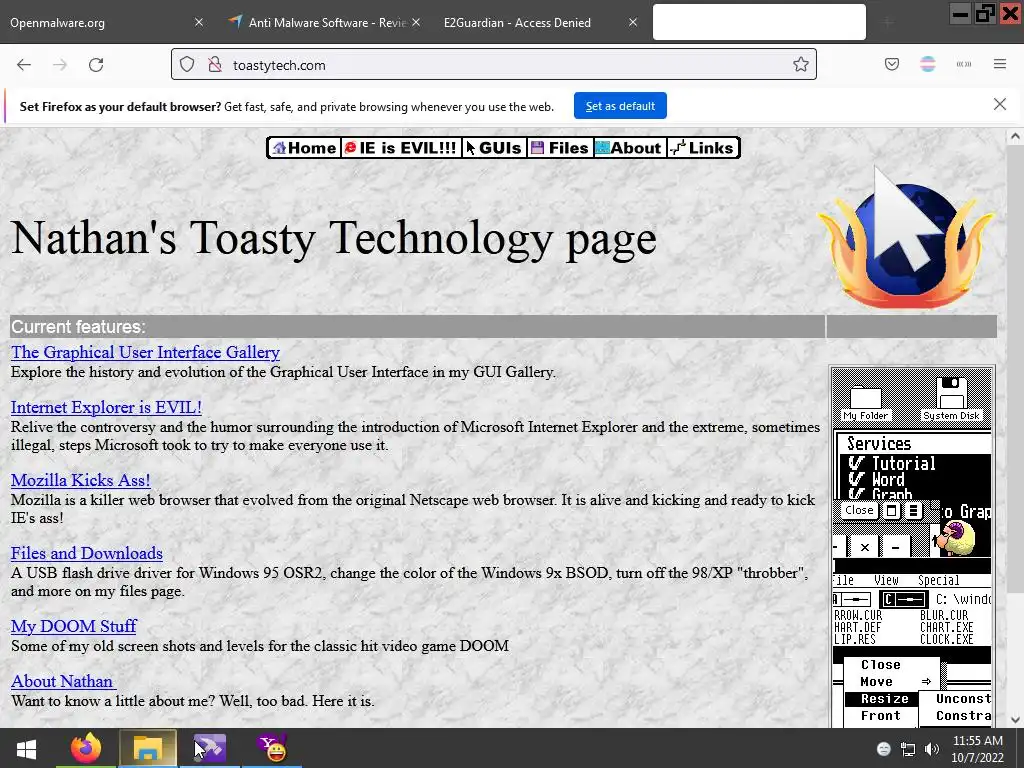Open Files navigation item
The height and width of the screenshot is (768, 1024).
click(x=560, y=148)
